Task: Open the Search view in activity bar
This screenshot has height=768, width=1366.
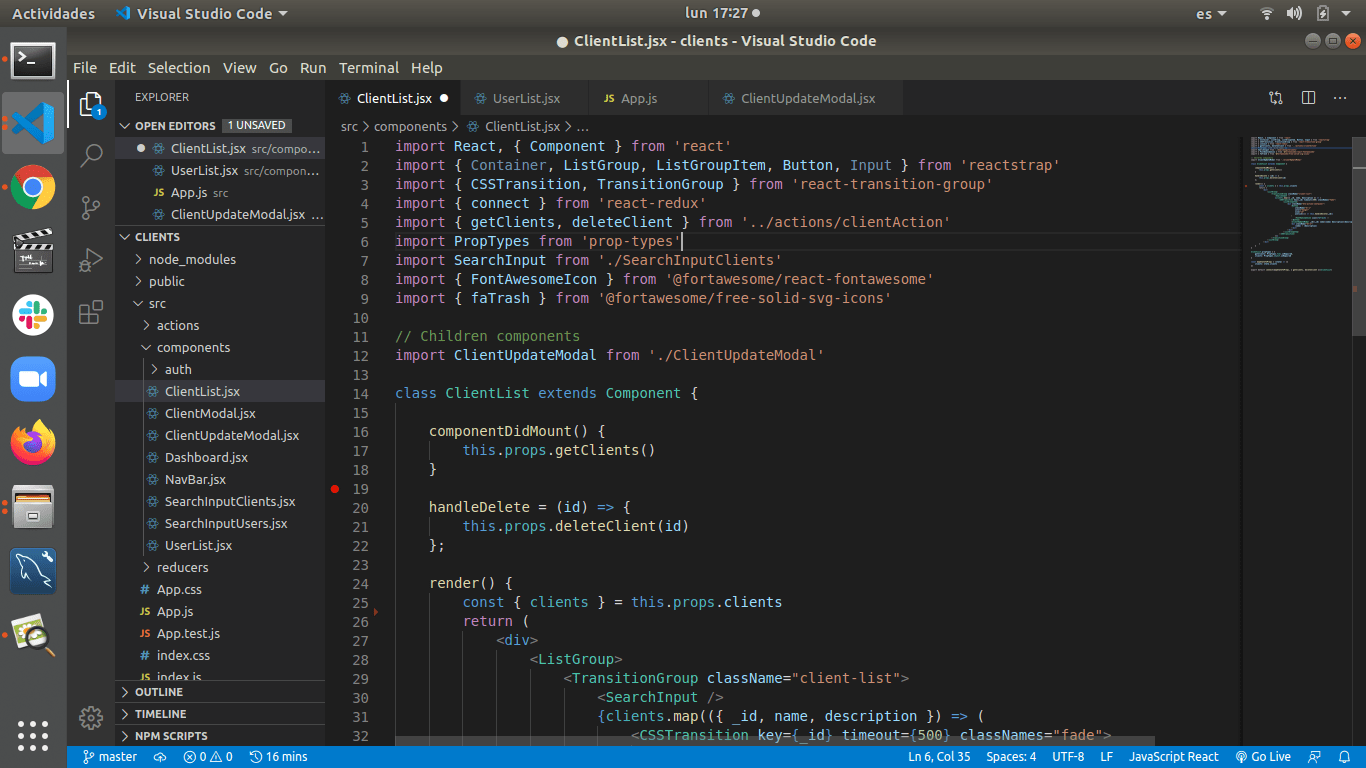Action: tap(91, 155)
